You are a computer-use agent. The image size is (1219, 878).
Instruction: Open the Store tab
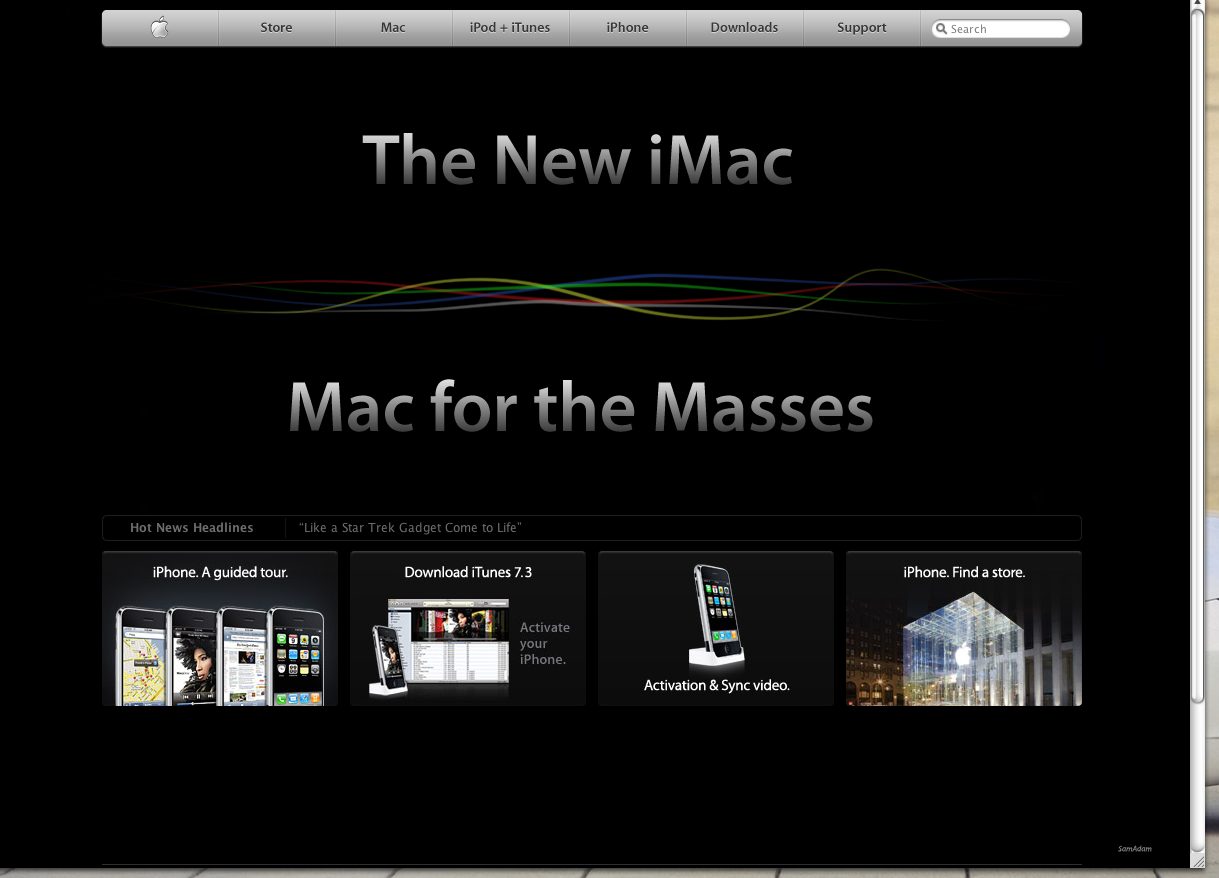coord(277,28)
